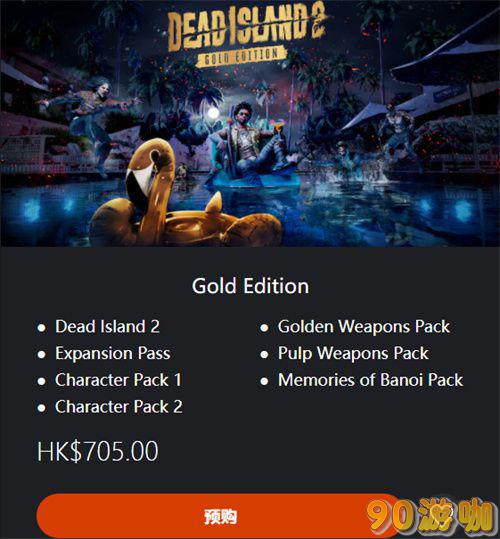Click the HK$705.00 price label
Screen dimensions: 500x539
tap(98, 451)
